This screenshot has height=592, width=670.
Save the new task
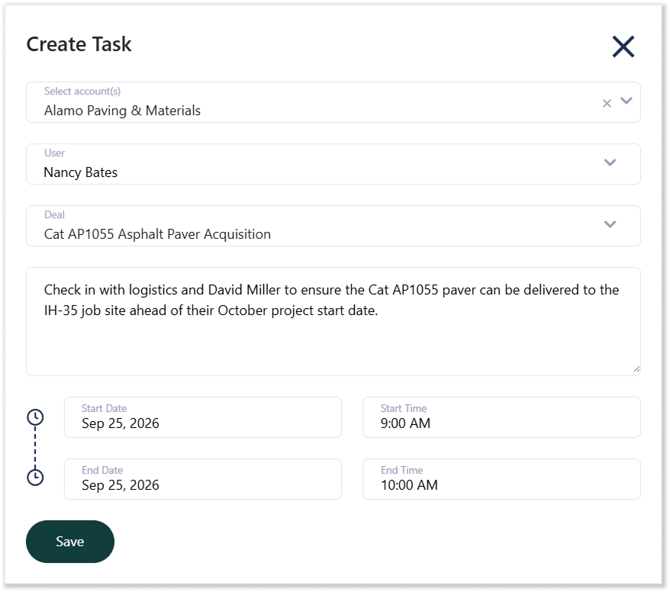[x=70, y=542]
